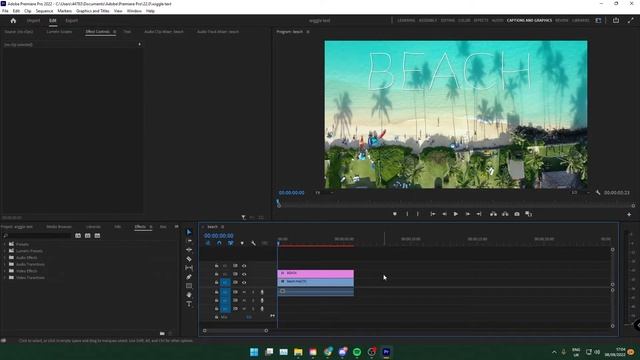Step back one frame
The height and width of the screenshot is (360, 640).
point(444,214)
